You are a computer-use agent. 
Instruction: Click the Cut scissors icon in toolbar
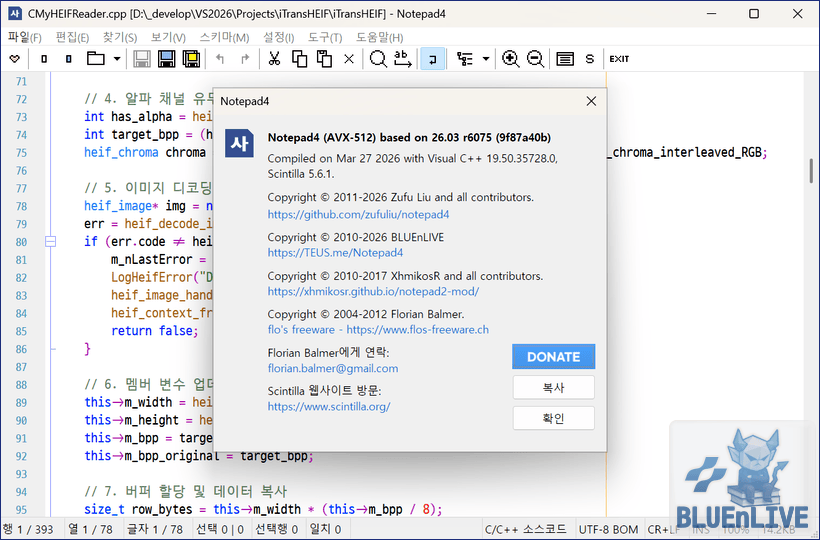[273, 59]
